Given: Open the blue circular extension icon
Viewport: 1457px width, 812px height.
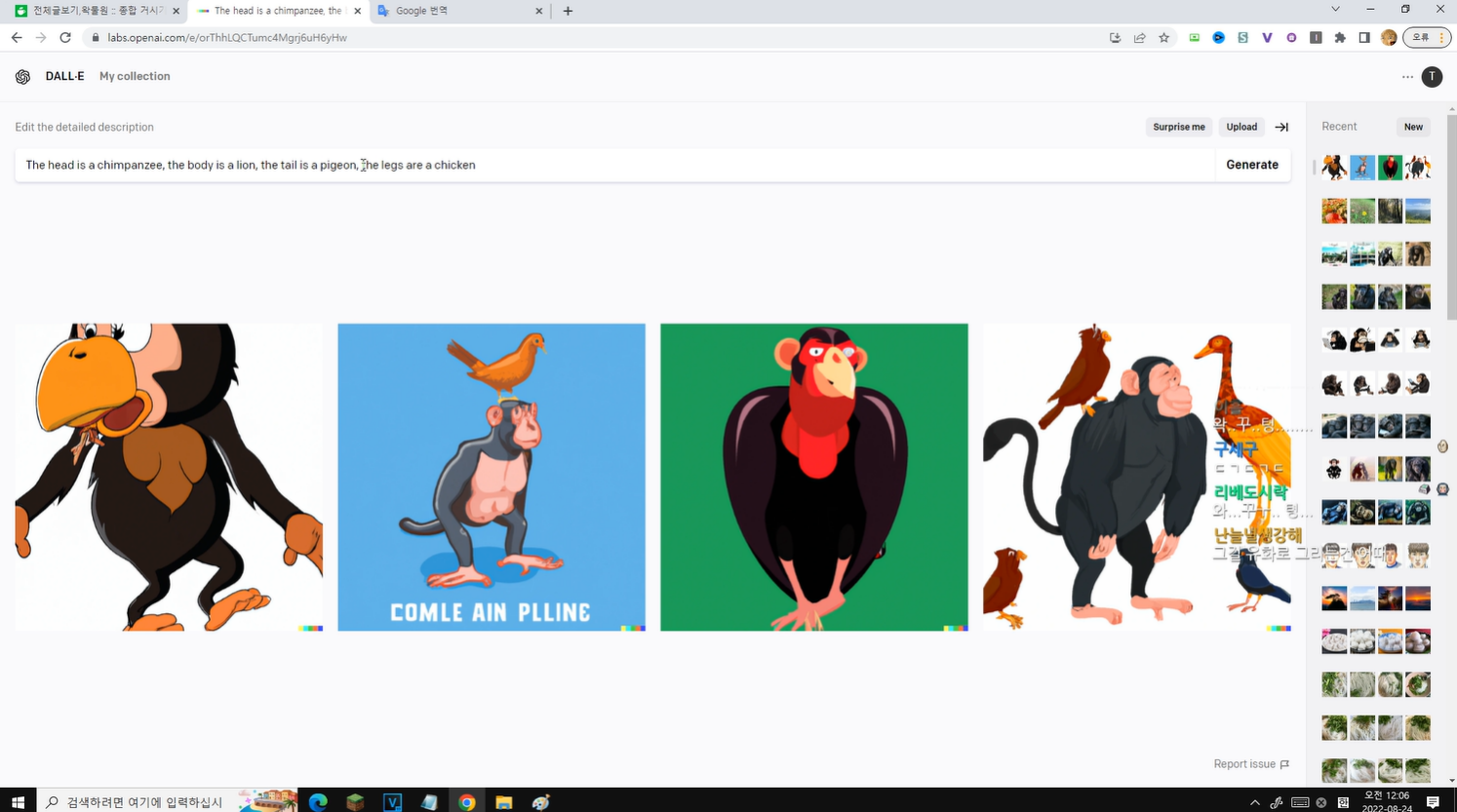Looking at the screenshot, I should pos(1218,37).
